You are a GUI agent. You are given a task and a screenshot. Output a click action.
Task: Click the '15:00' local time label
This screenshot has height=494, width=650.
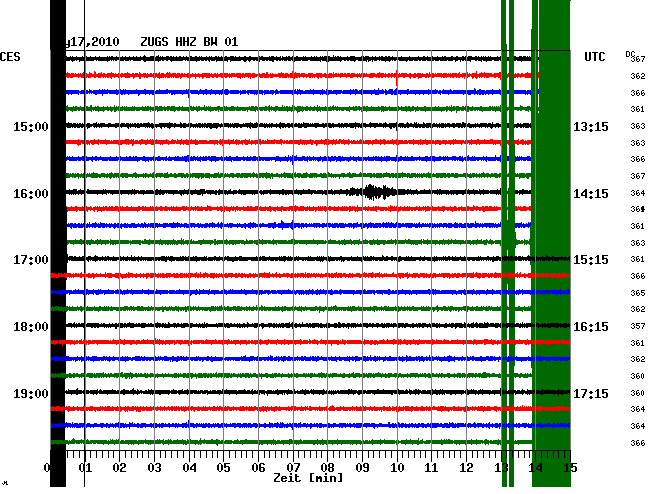click(x=31, y=126)
